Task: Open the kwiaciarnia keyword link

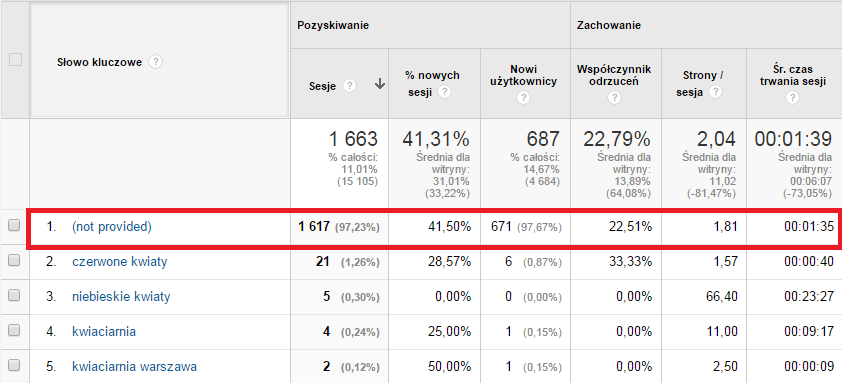Action: coord(104,331)
